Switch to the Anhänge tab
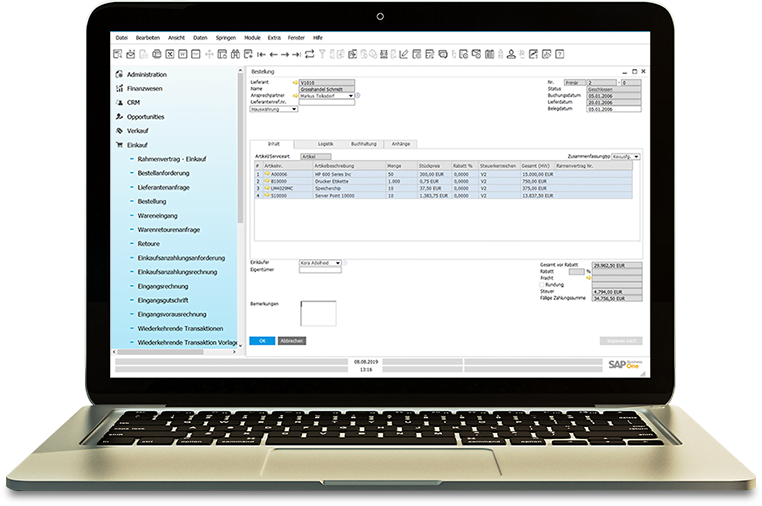762x506 pixels. pos(401,144)
